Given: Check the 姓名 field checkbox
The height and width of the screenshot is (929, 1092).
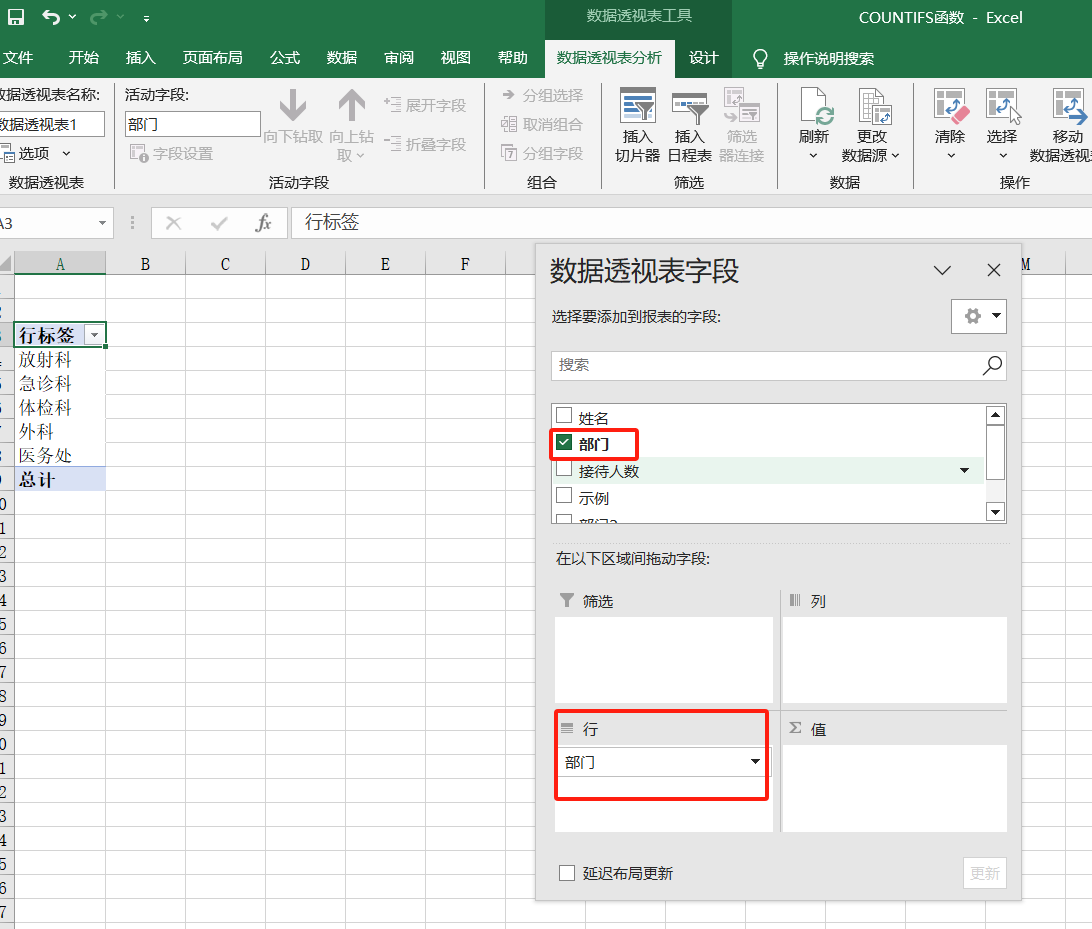Looking at the screenshot, I should (x=564, y=416).
